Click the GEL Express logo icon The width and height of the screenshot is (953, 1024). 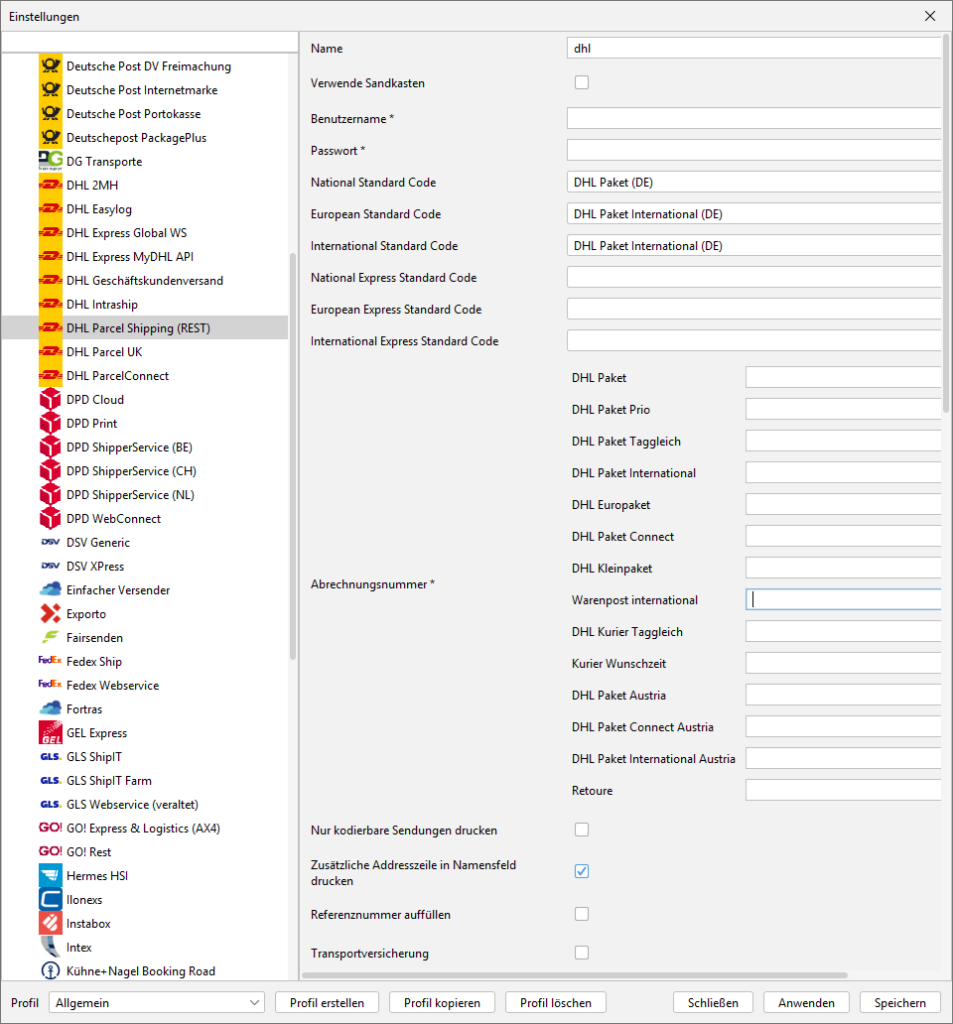(50, 733)
